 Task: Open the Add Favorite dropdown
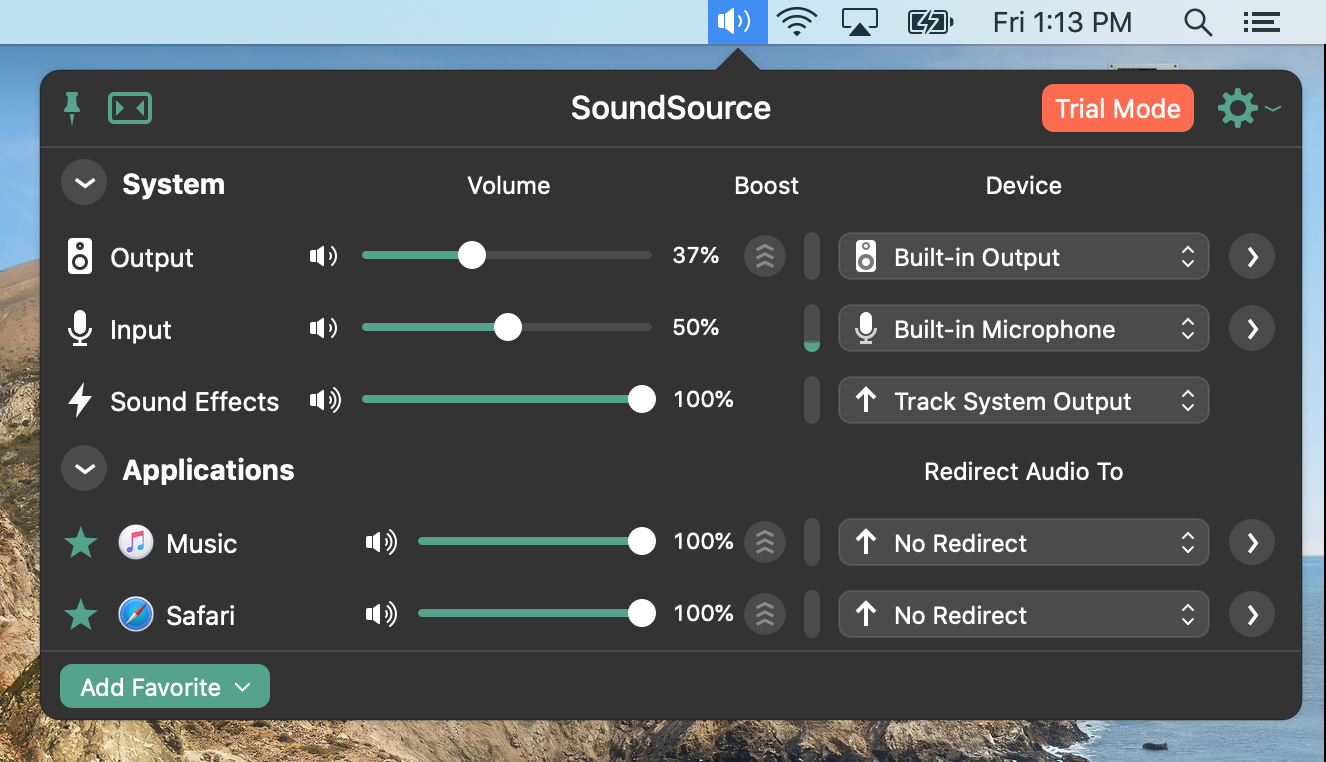[165, 687]
